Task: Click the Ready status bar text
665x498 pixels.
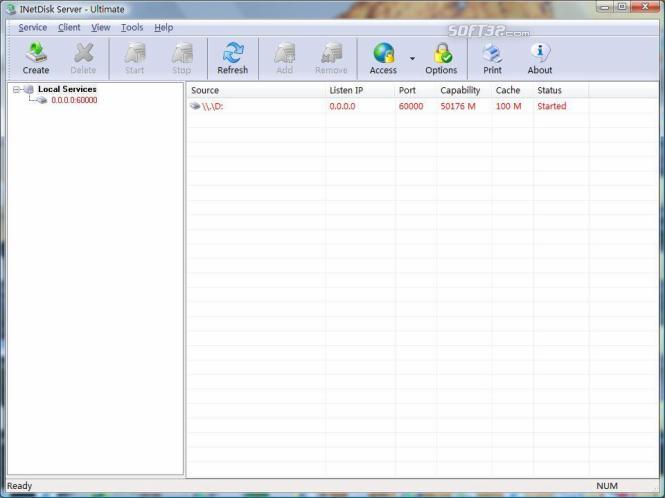Action: [20, 486]
